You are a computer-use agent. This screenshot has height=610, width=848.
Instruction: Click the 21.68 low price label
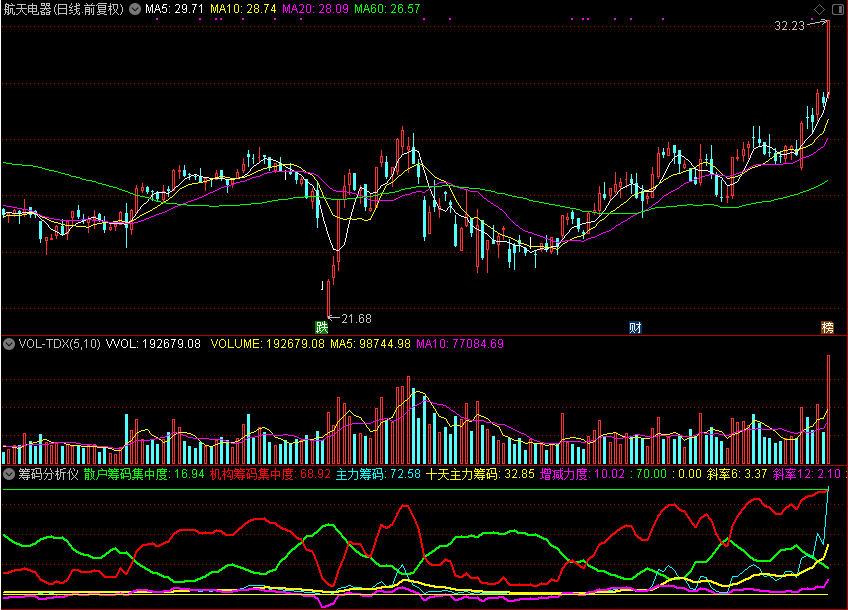(x=356, y=319)
